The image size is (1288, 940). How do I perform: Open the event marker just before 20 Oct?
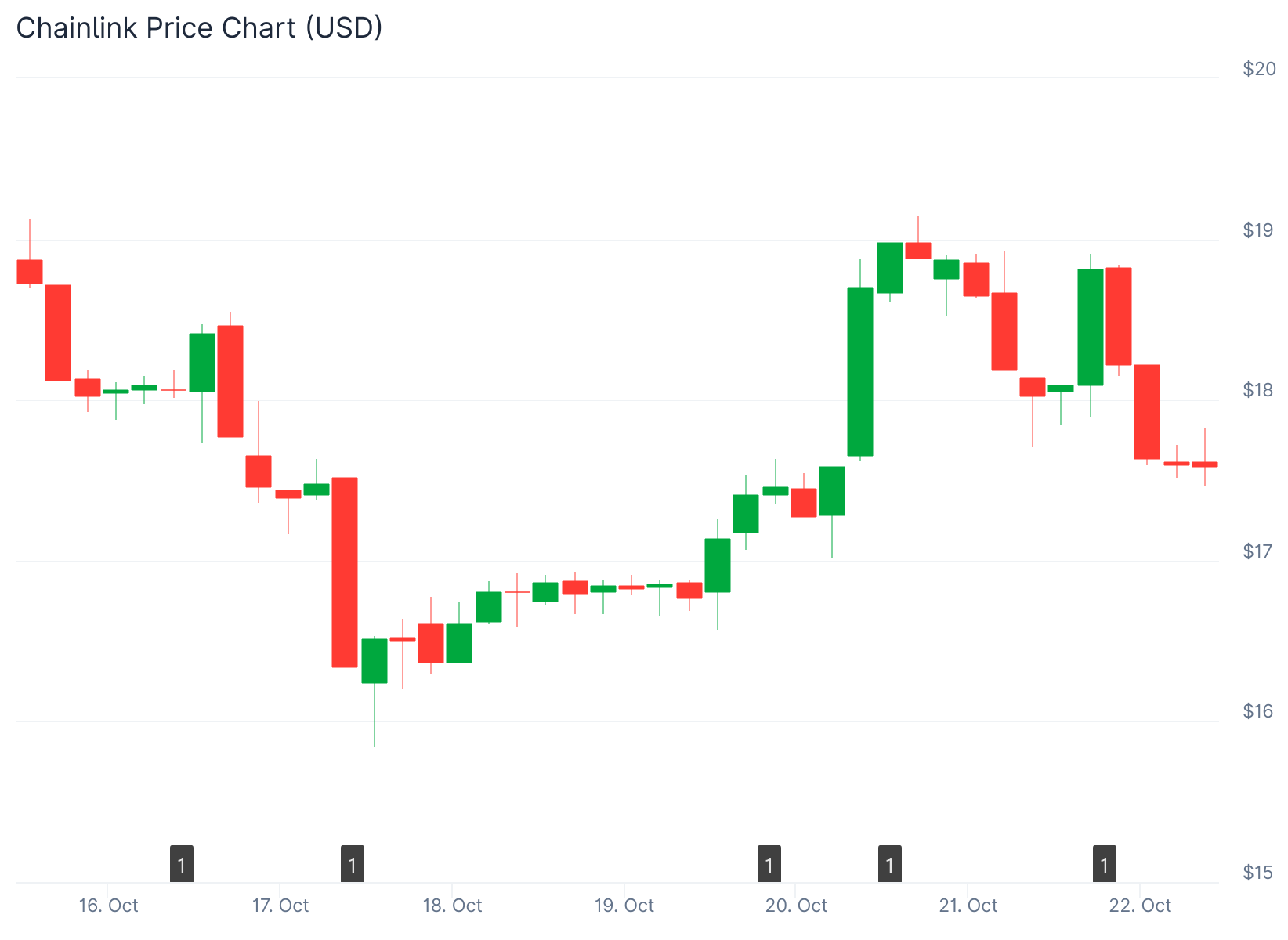click(769, 864)
